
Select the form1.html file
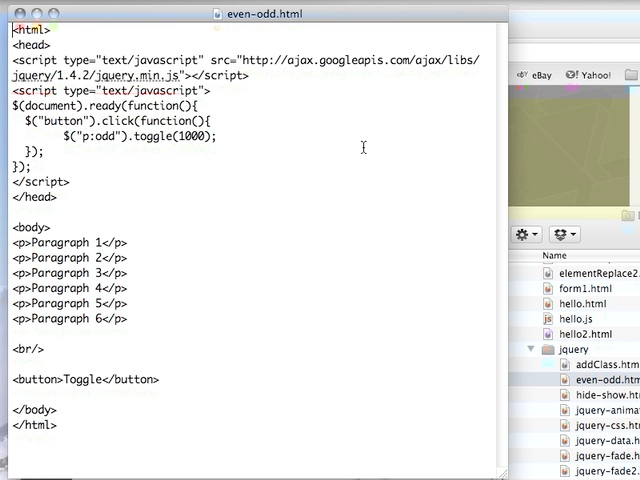click(x=575, y=289)
